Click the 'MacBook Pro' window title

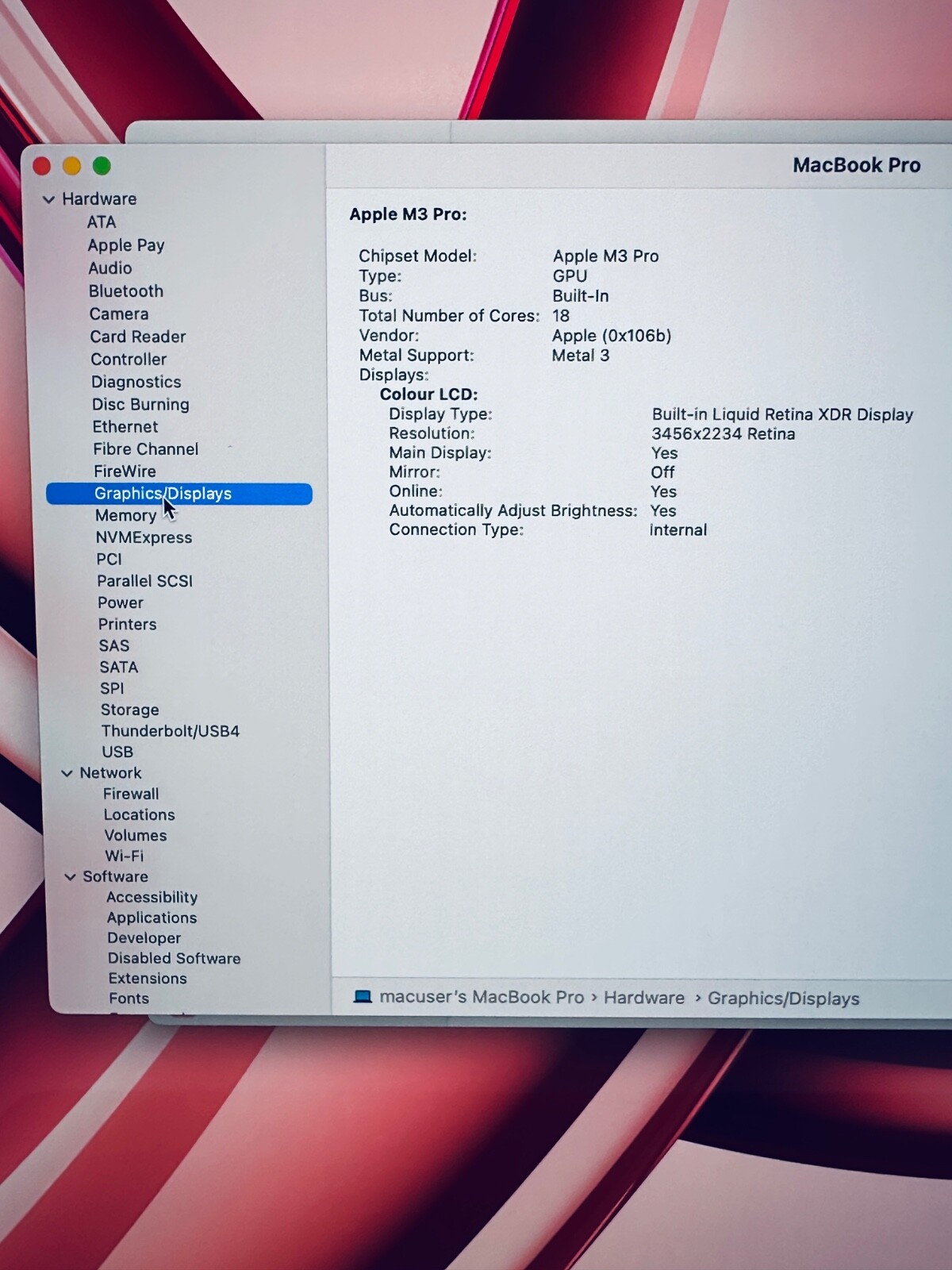pos(857,165)
